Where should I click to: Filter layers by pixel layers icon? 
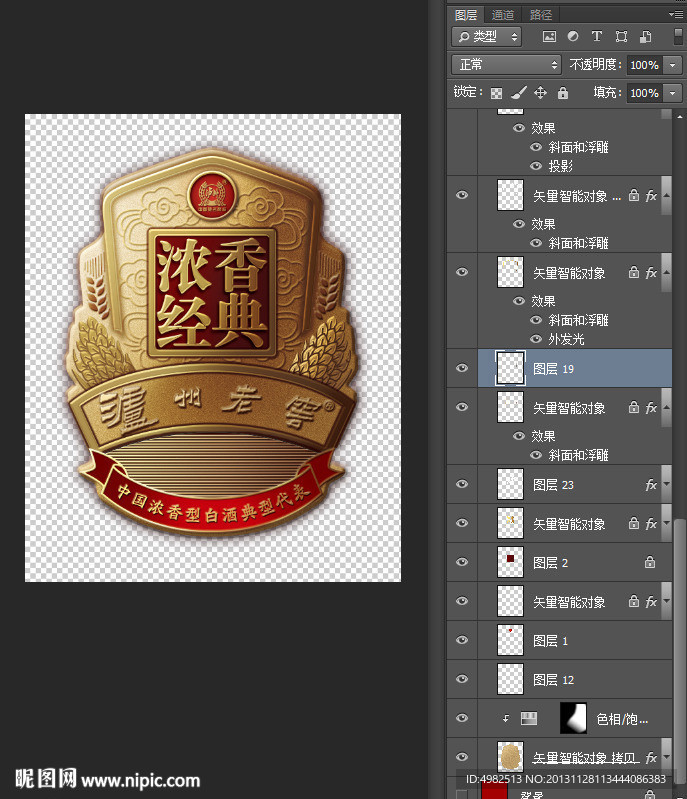[549, 37]
